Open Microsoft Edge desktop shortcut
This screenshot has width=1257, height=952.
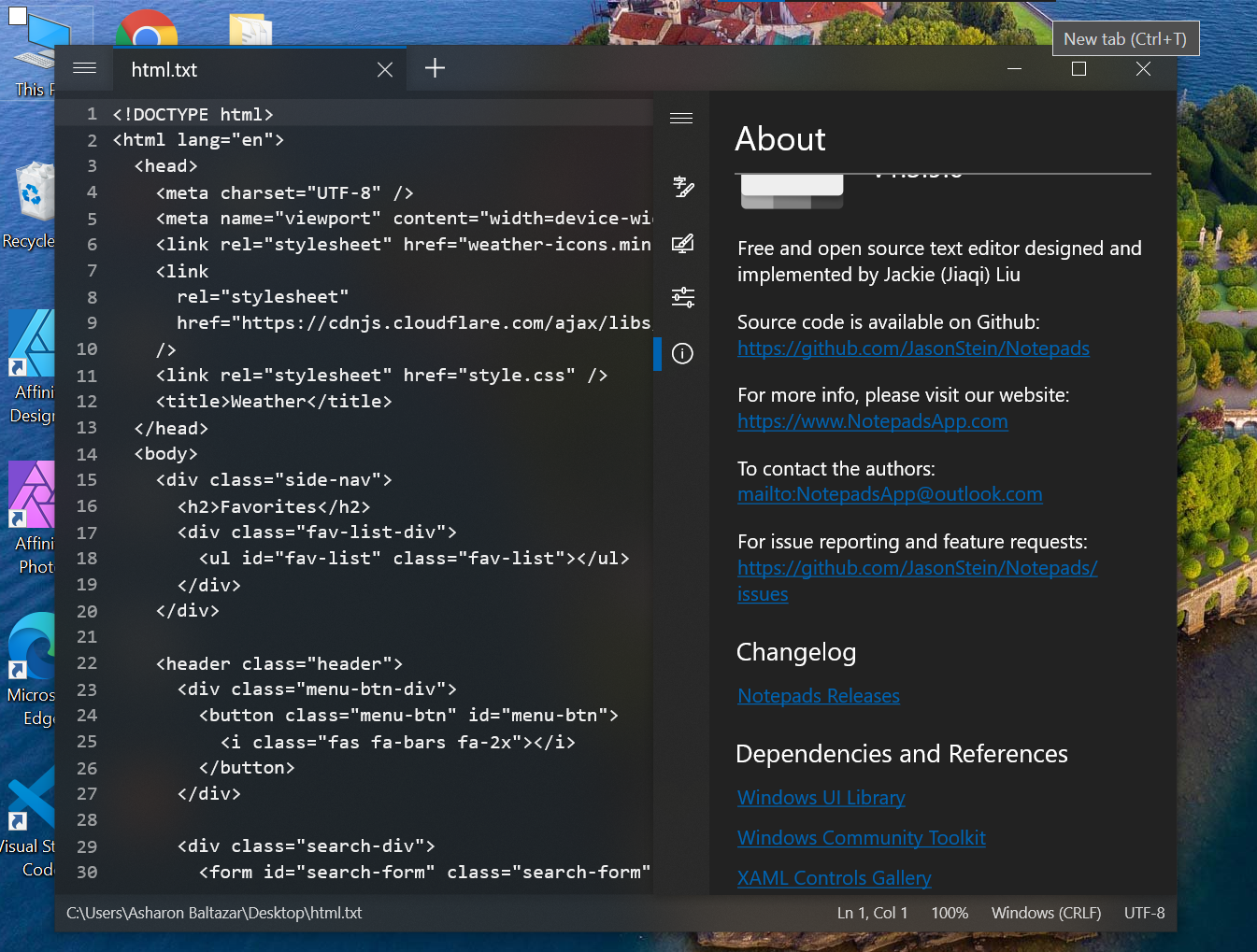(32, 670)
